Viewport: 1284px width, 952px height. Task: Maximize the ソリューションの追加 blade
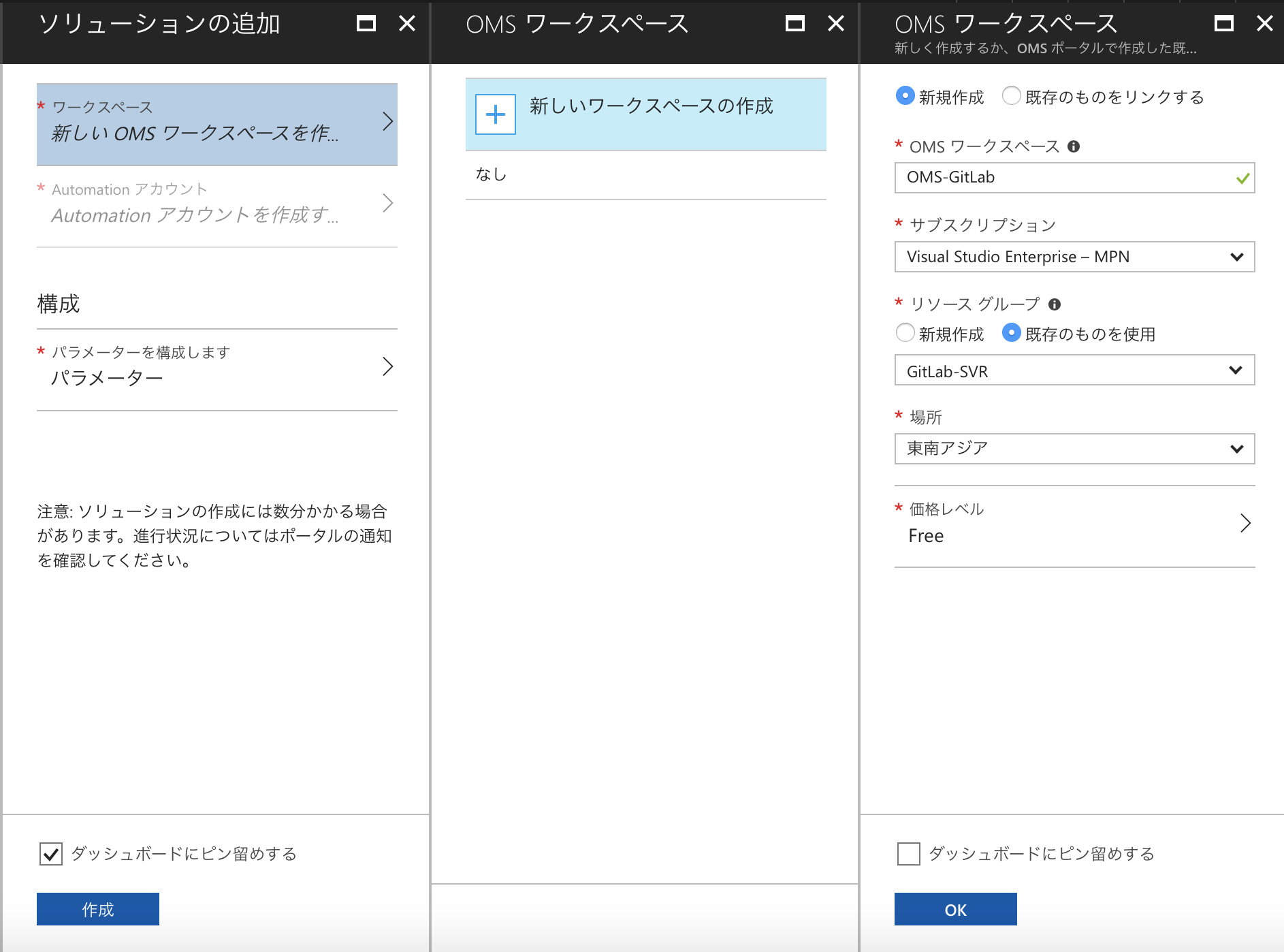point(366,24)
